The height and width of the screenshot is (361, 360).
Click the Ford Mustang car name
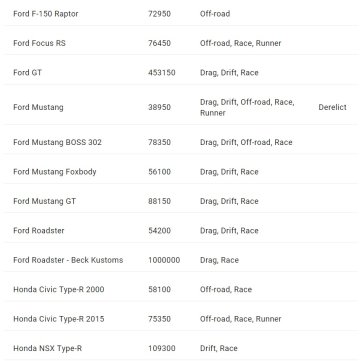coord(38,107)
